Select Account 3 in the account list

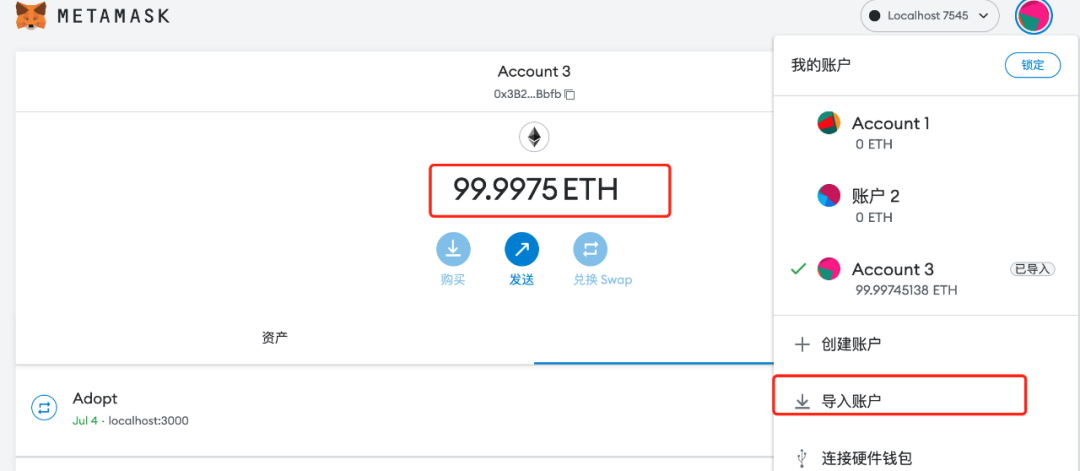click(926, 278)
